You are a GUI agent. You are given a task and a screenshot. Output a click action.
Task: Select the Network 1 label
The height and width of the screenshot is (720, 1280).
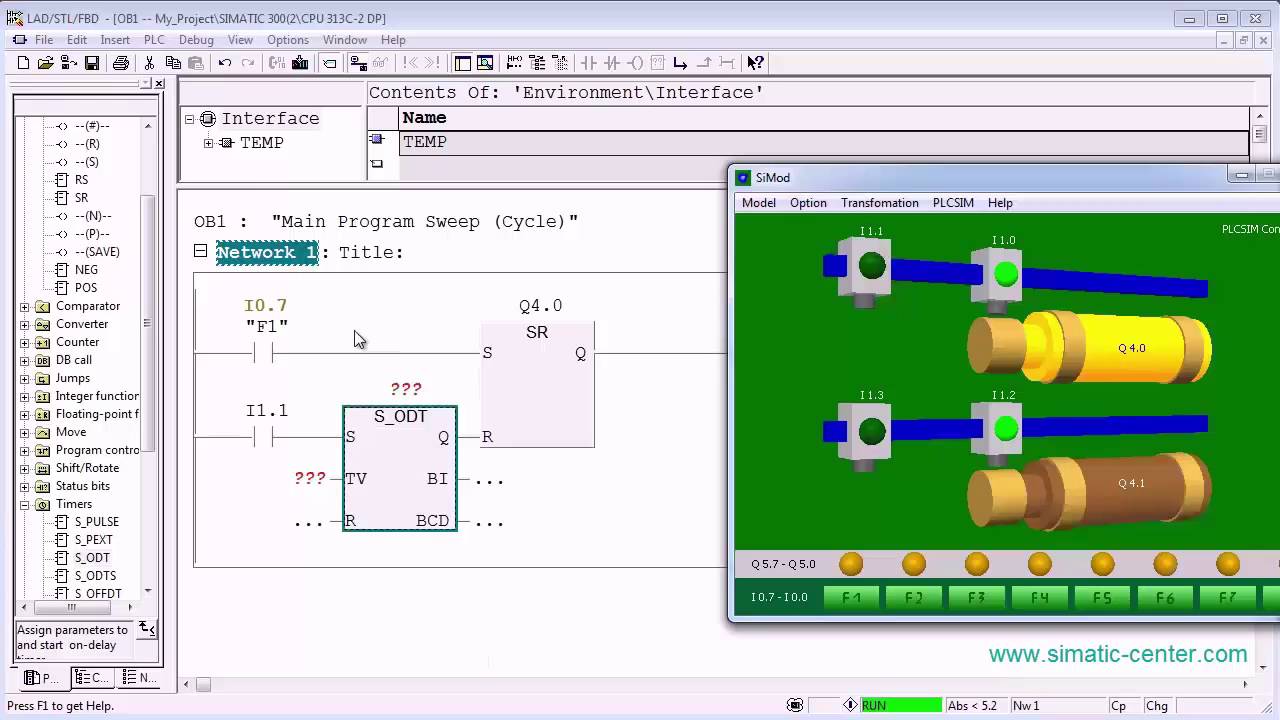click(267, 252)
